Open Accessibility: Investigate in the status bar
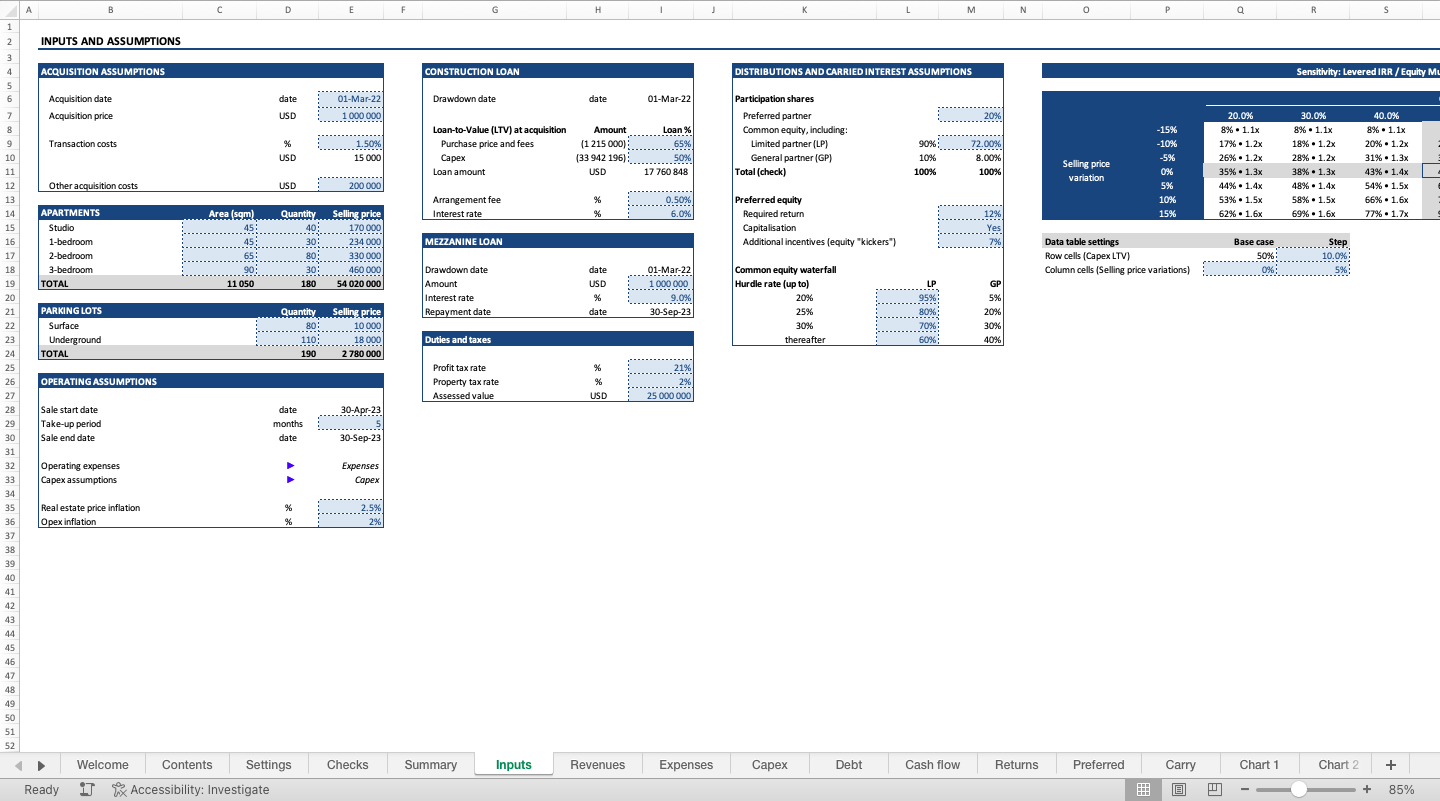 (x=191, y=789)
